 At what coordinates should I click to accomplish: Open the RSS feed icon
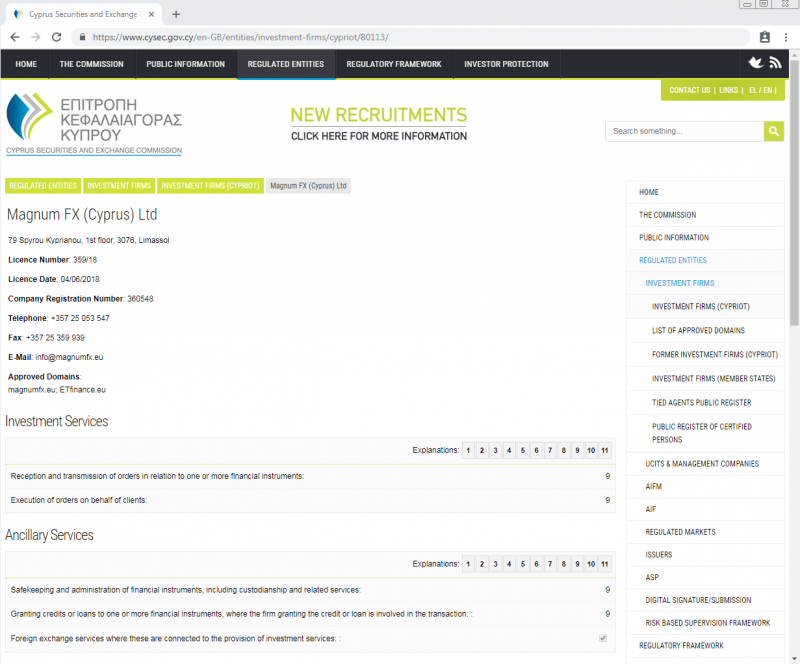coord(776,63)
